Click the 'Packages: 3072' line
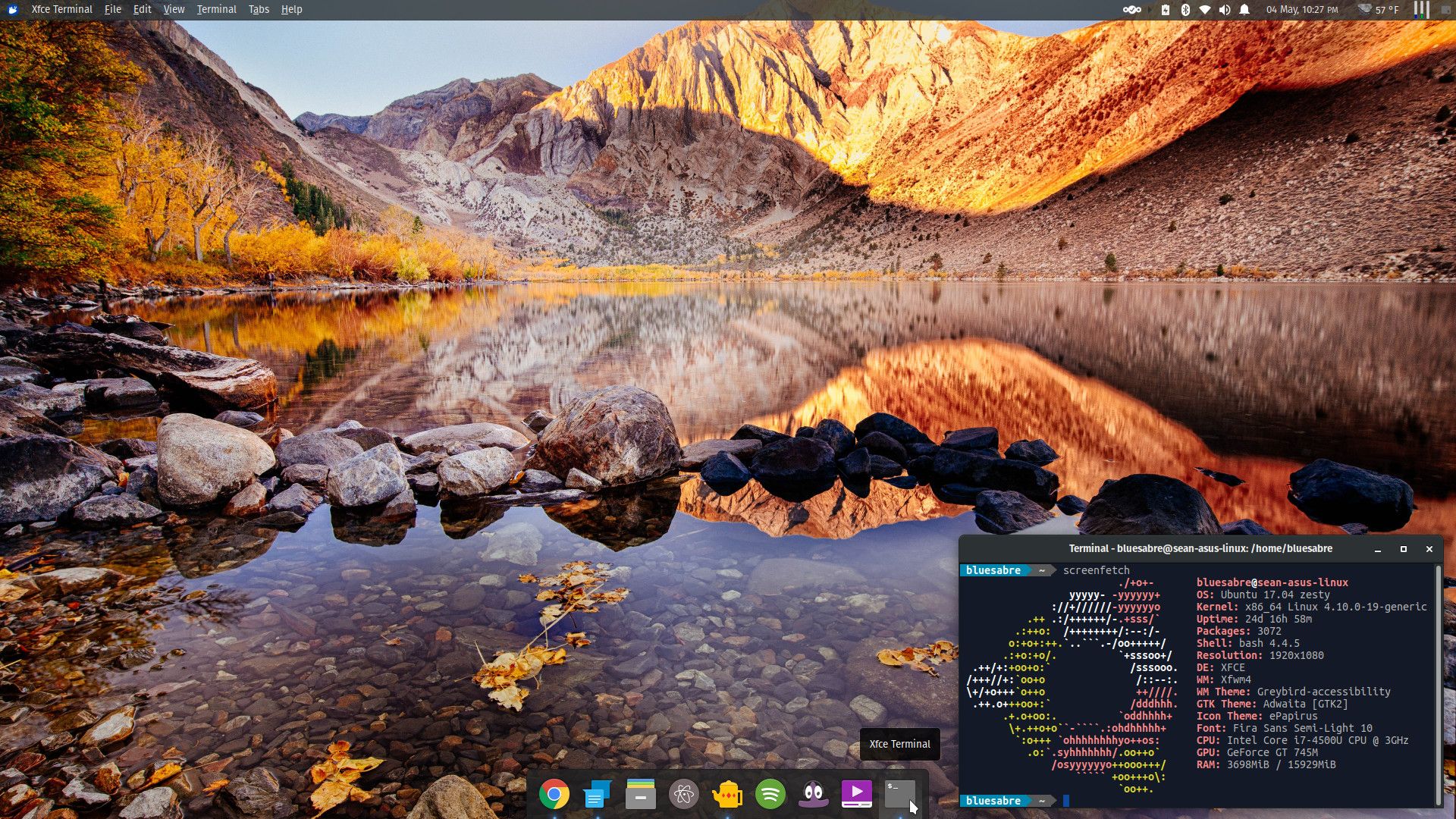Image resolution: width=1456 pixels, height=819 pixels. point(1238,631)
